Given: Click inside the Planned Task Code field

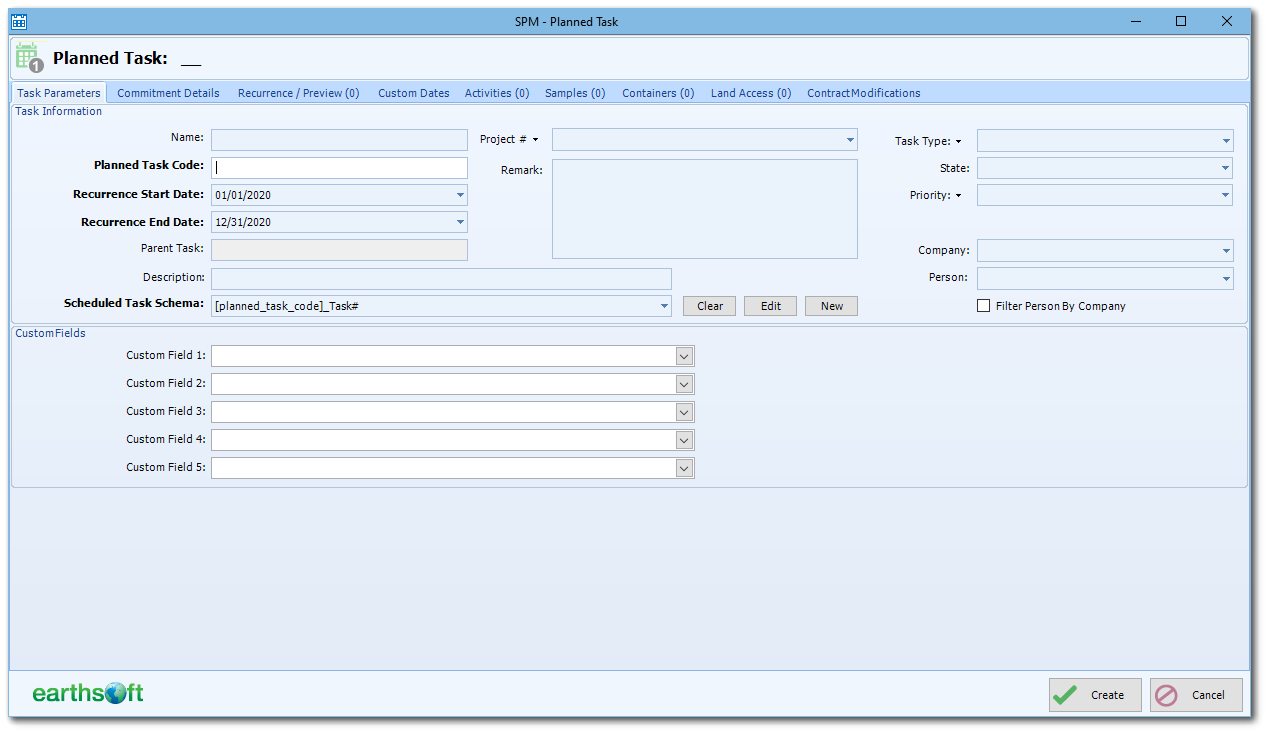Looking at the screenshot, I should click(x=339, y=167).
